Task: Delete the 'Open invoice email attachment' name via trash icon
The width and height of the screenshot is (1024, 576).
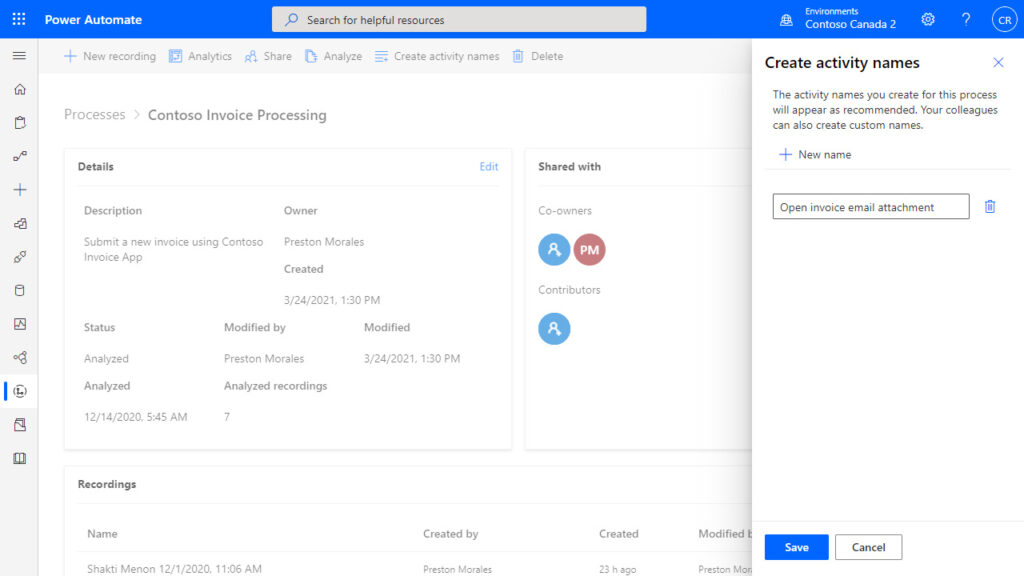Action: tap(990, 206)
